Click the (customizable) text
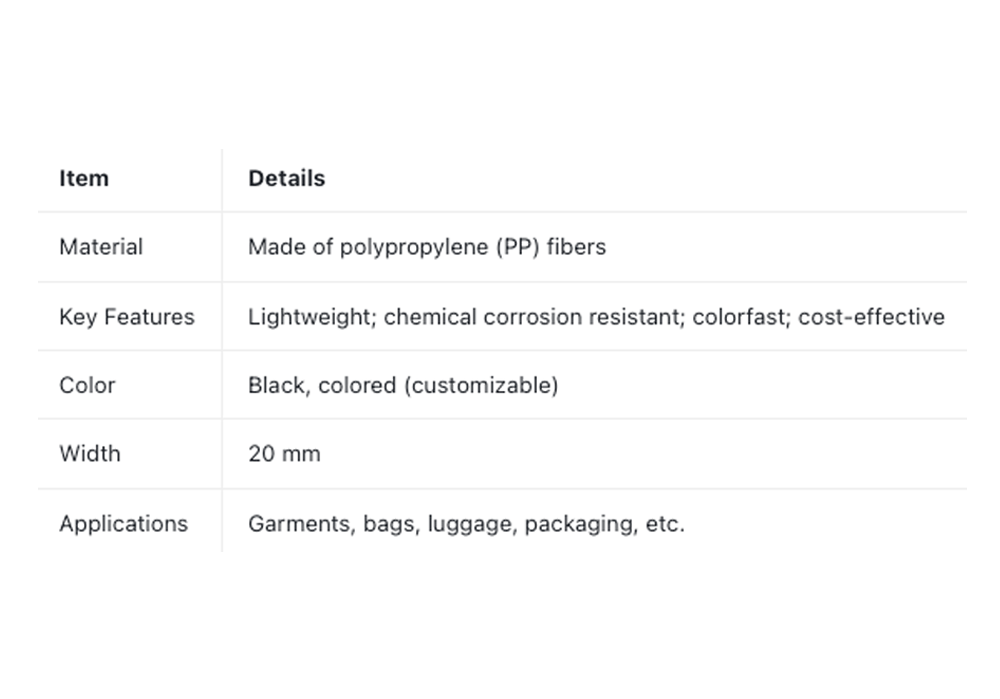 [481, 385]
